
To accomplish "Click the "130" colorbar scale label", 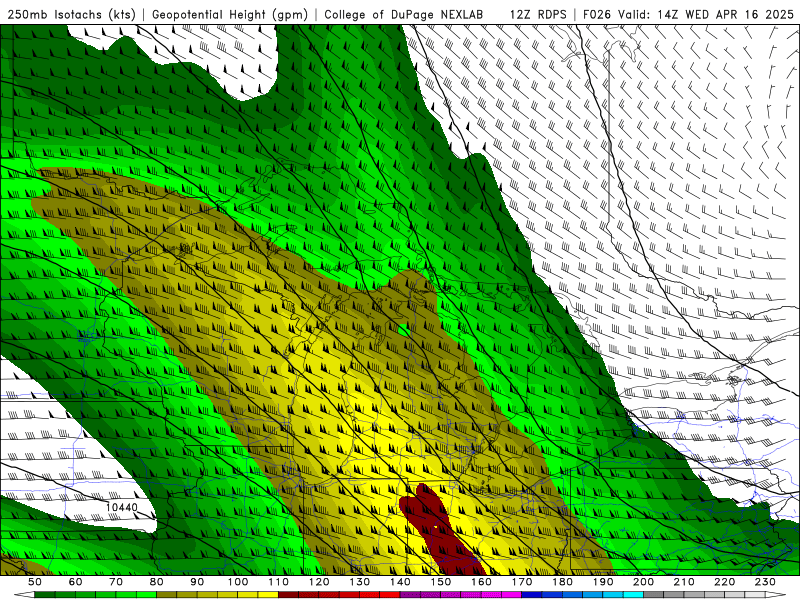I will (x=360, y=582).
